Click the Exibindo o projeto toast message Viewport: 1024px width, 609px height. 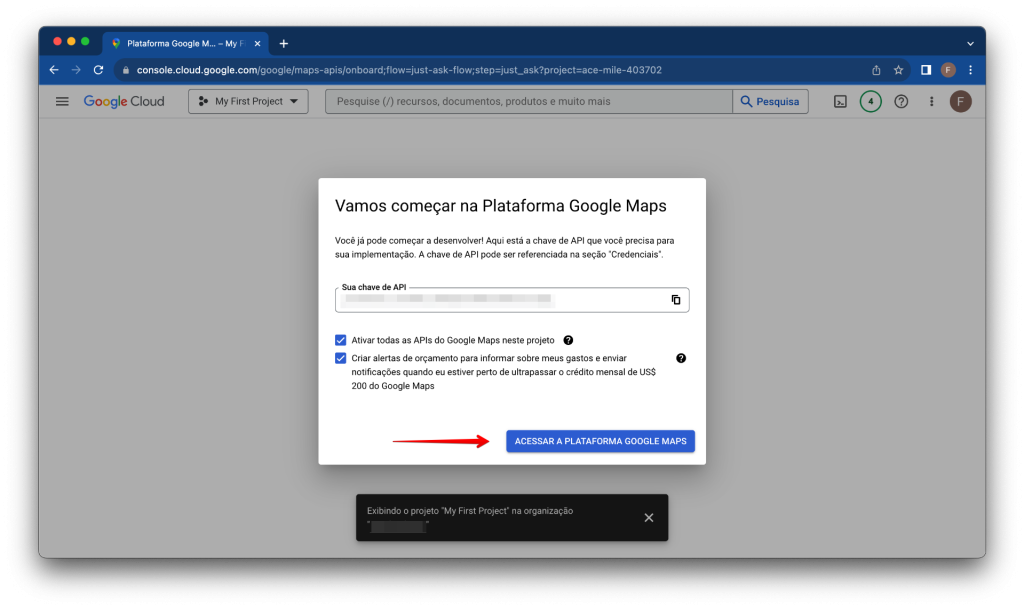pyautogui.click(x=470, y=518)
